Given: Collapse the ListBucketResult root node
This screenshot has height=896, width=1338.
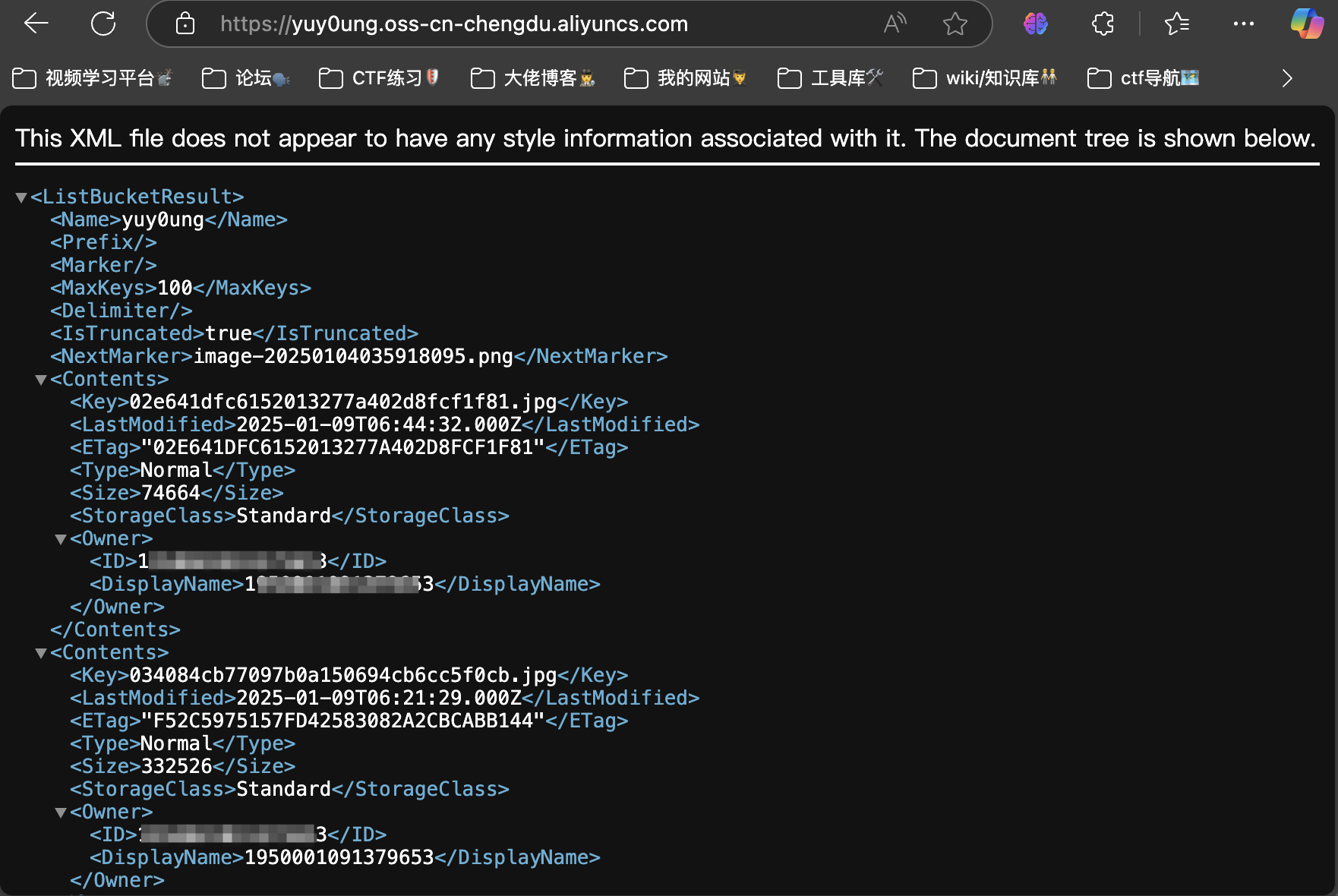Looking at the screenshot, I should [21, 197].
